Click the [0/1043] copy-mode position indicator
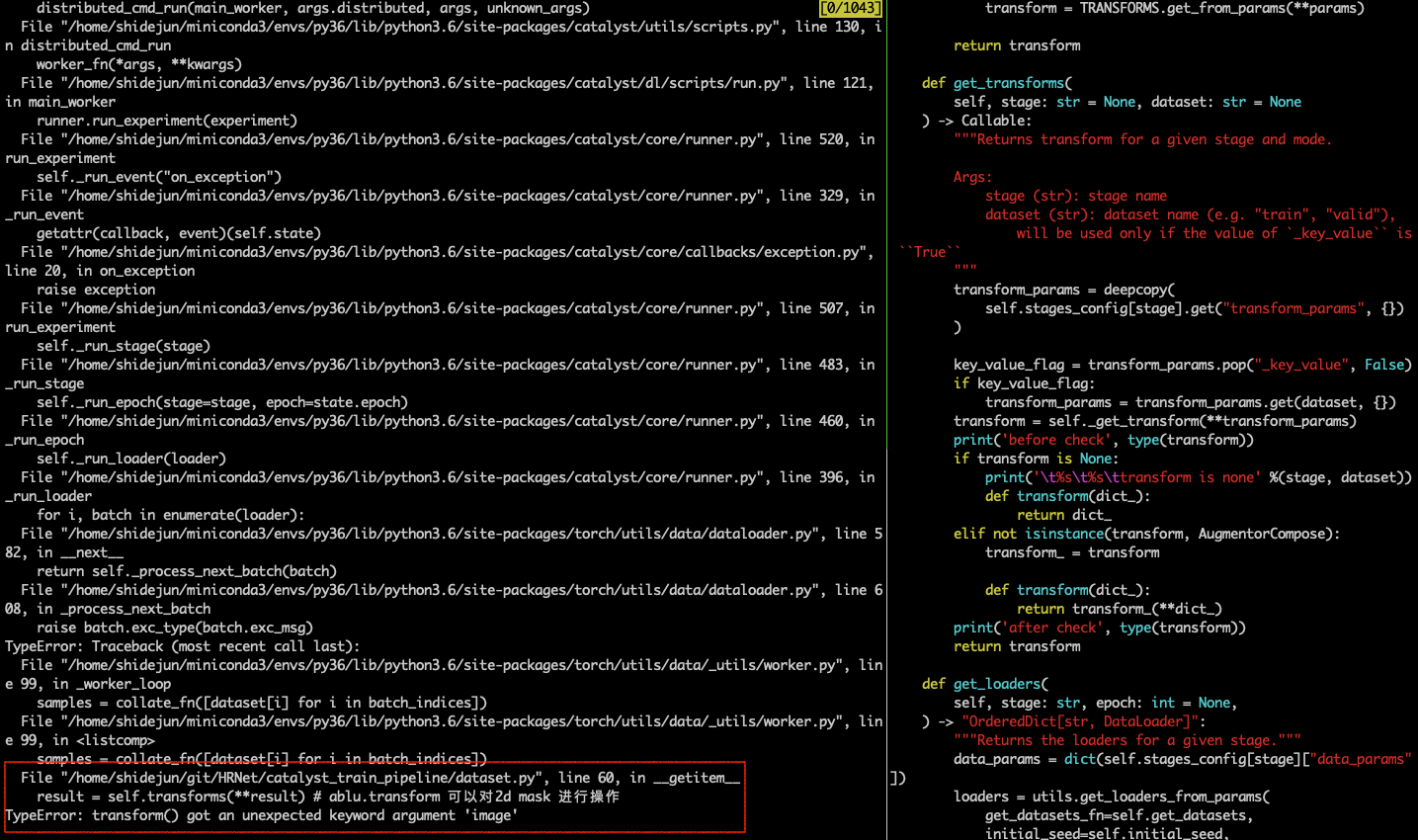Screen dimensions: 1418x840 [x=850, y=8]
